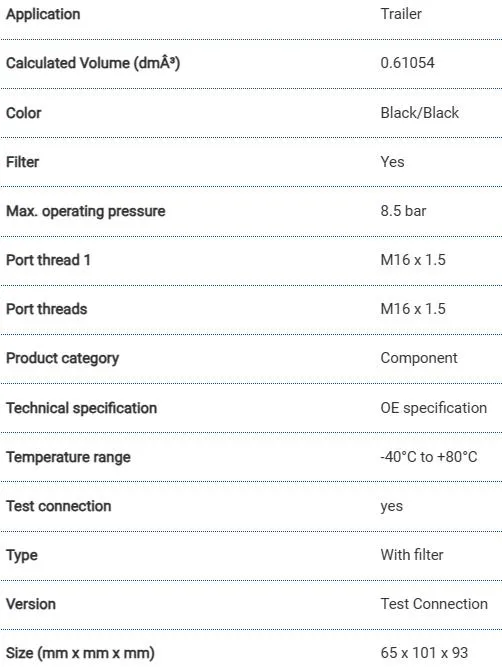This screenshot has height=667, width=502.
Task: Click the Temperature range value -40°C to +80°C
Action: pos(428,457)
